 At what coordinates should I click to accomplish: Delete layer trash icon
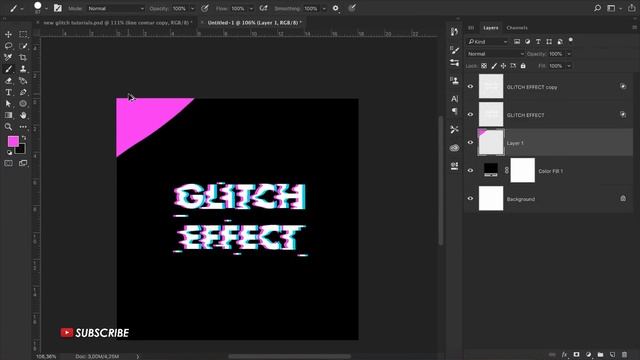624,355
